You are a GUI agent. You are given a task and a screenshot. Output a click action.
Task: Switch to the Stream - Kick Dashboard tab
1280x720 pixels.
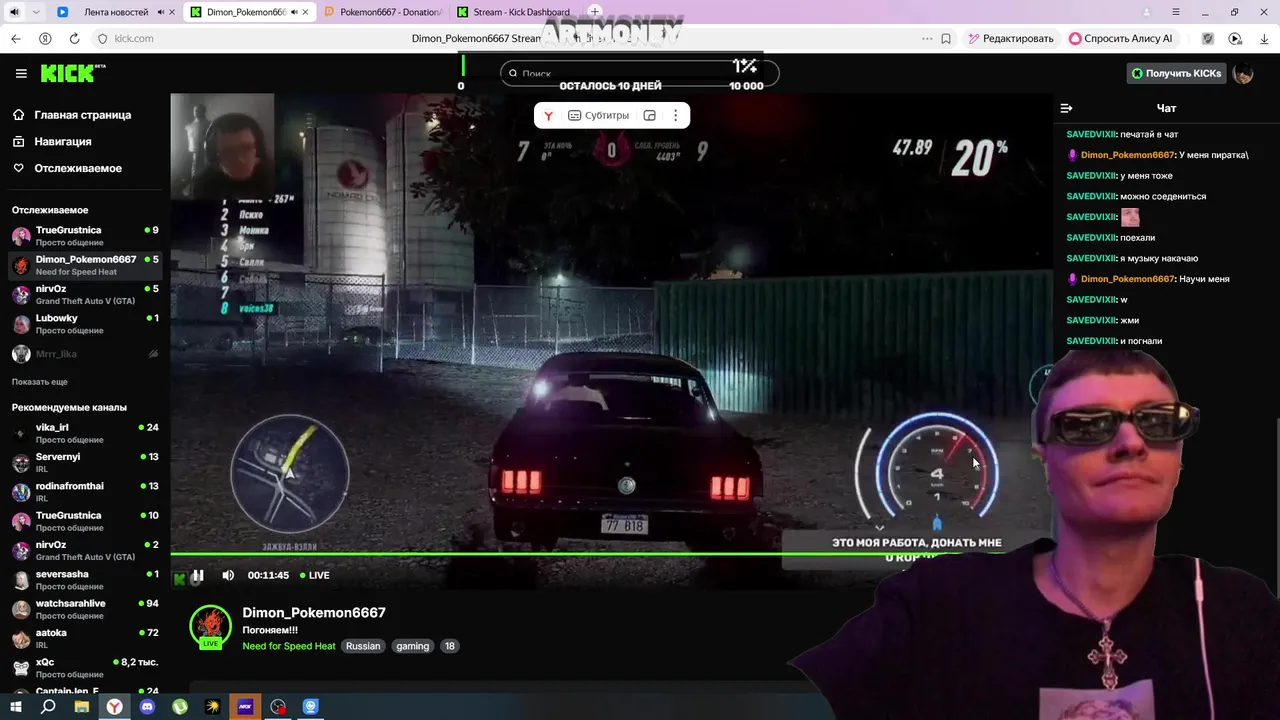coord(515,12)
